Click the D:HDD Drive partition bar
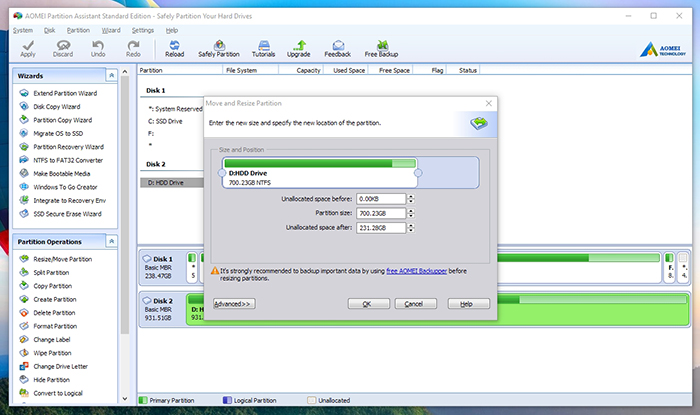This screenshot has width=700, height=415. tap(320, 172)
